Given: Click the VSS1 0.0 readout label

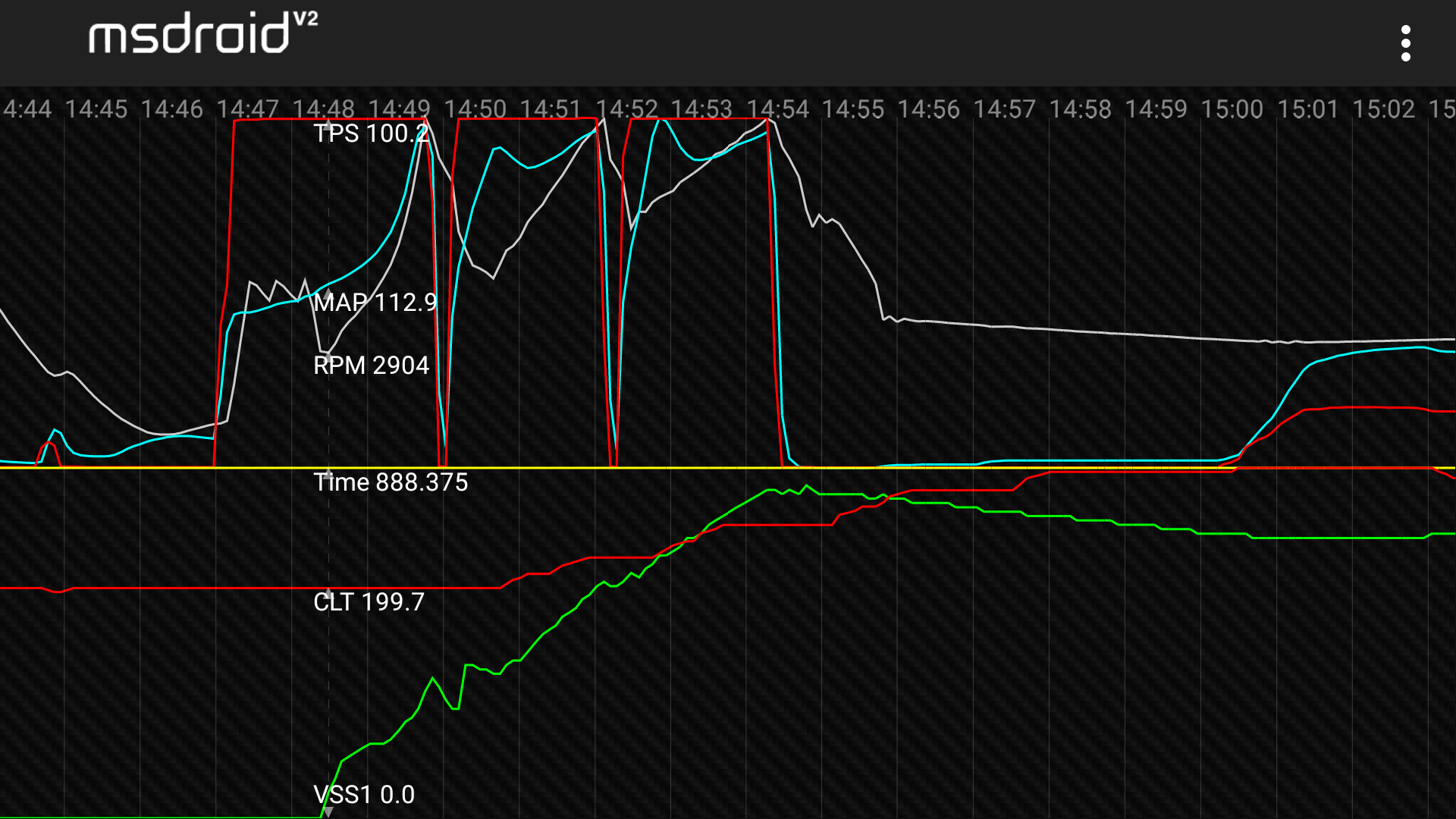Looking at the screenshot, I should (364, 795).
